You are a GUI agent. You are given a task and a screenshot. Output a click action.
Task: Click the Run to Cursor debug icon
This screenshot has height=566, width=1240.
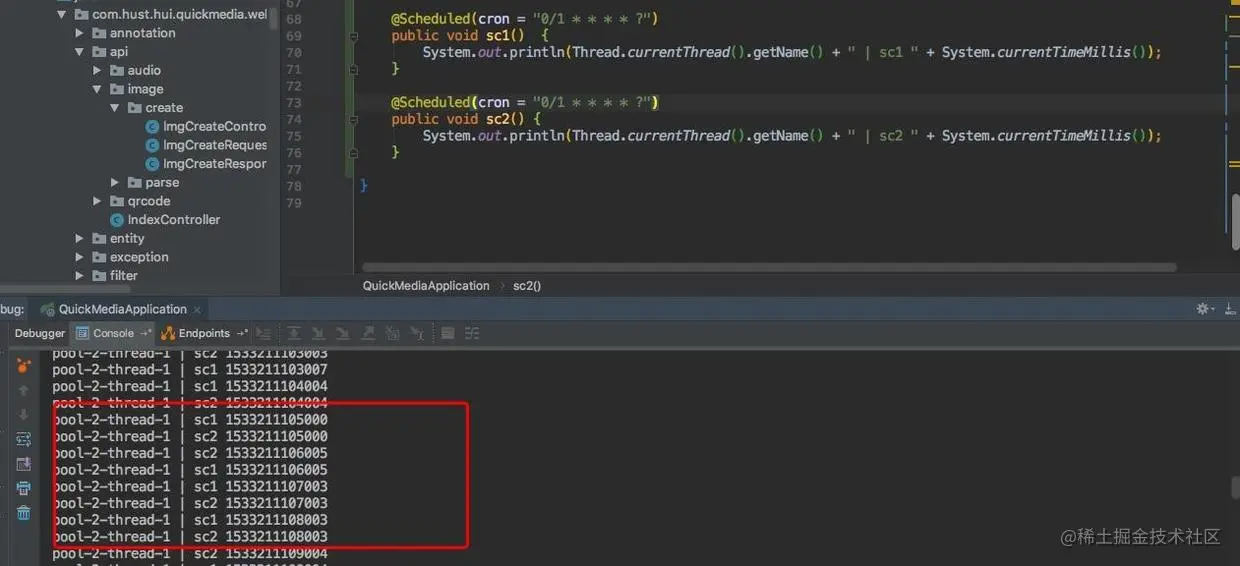point(417,333)
